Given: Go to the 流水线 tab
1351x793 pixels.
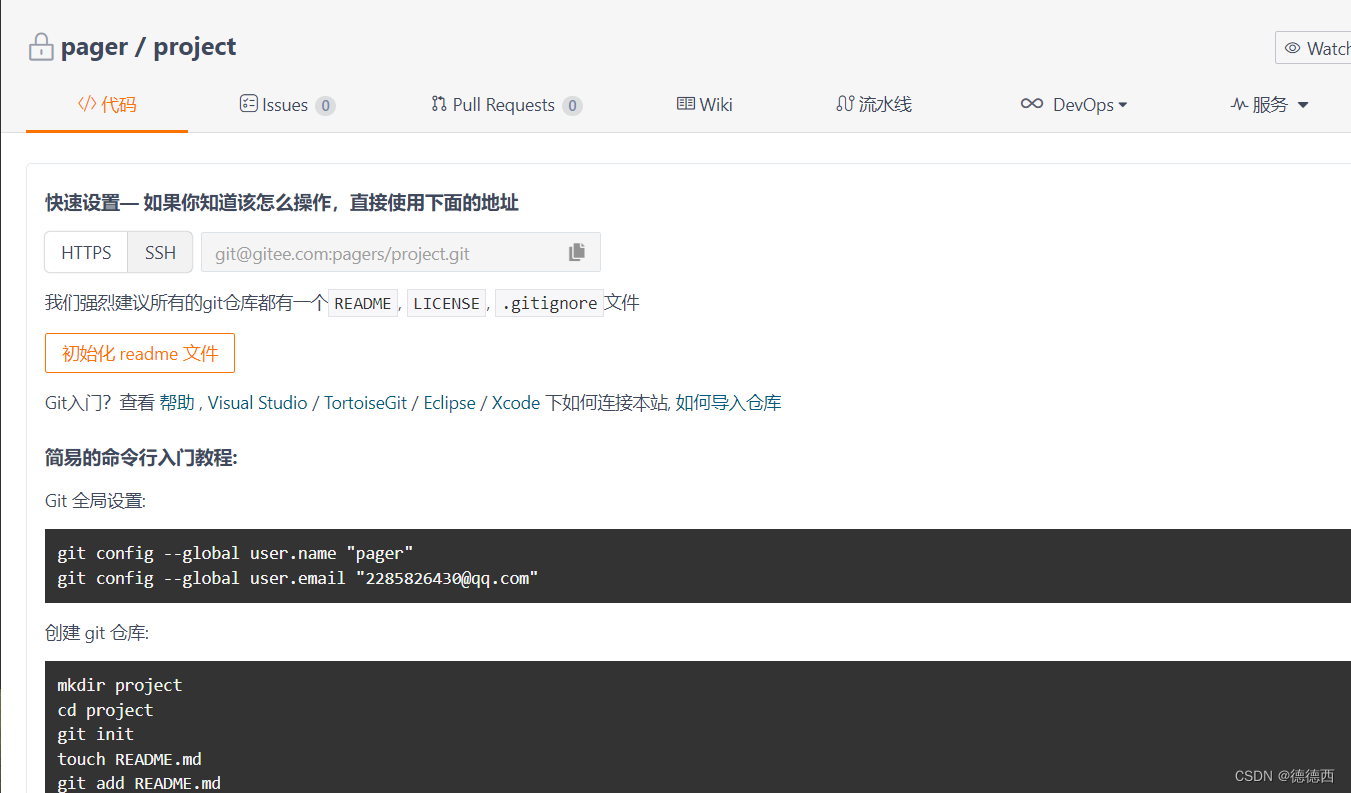Looking at the screenshot, I should click(874, 105).
